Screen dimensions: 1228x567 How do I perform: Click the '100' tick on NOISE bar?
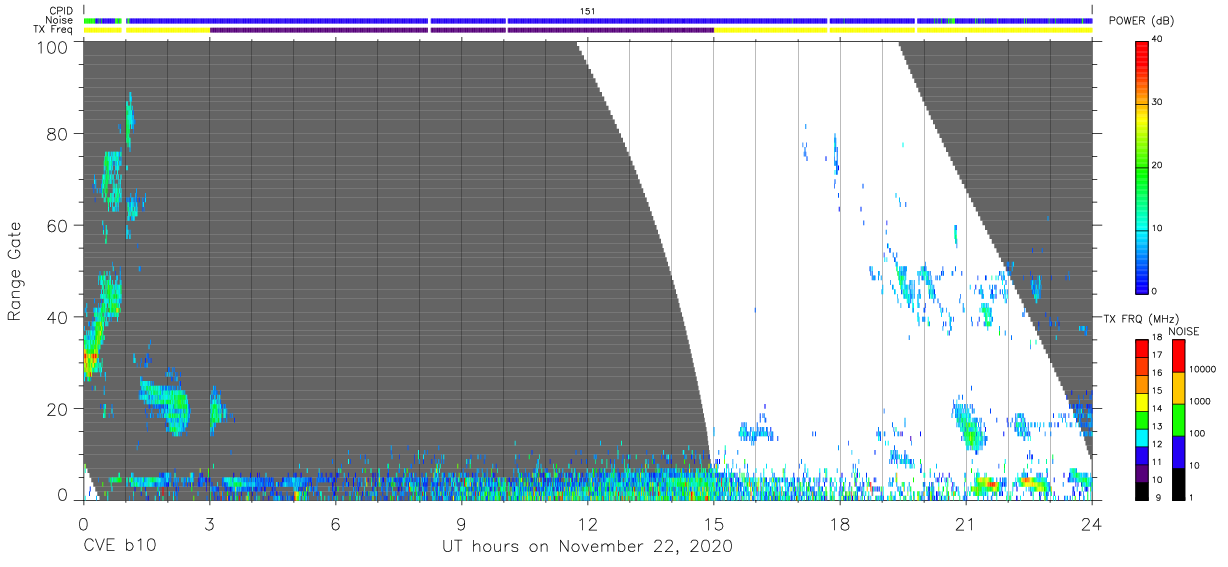click(1198, 433)
